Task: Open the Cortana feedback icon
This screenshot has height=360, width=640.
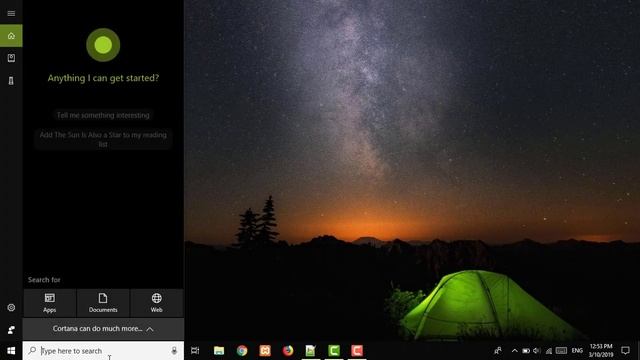Action: (x=11, y=329)
